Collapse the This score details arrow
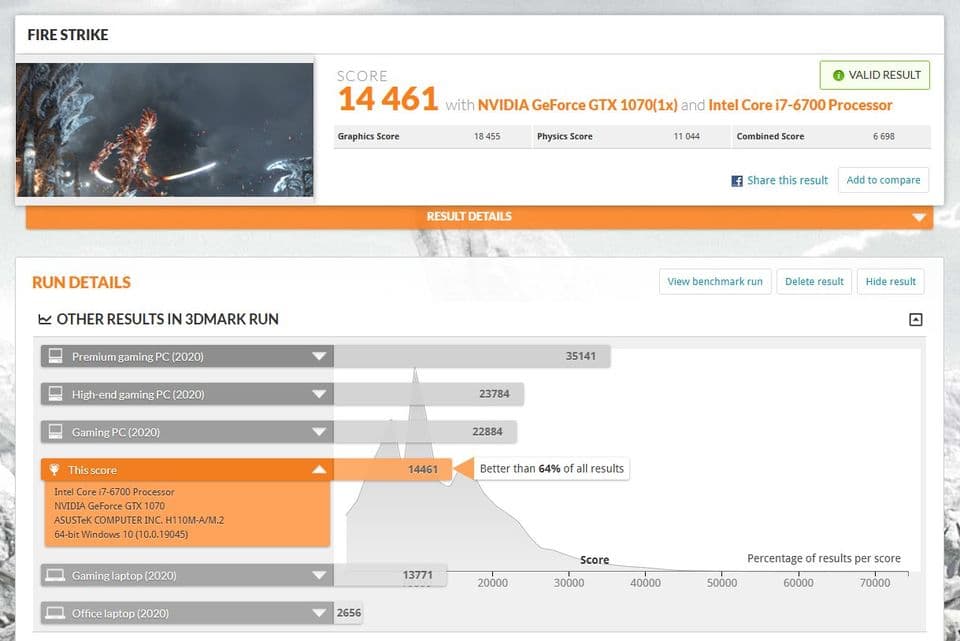Image resolution: width=960 pixels, height=641 pixels. [319, 470]
